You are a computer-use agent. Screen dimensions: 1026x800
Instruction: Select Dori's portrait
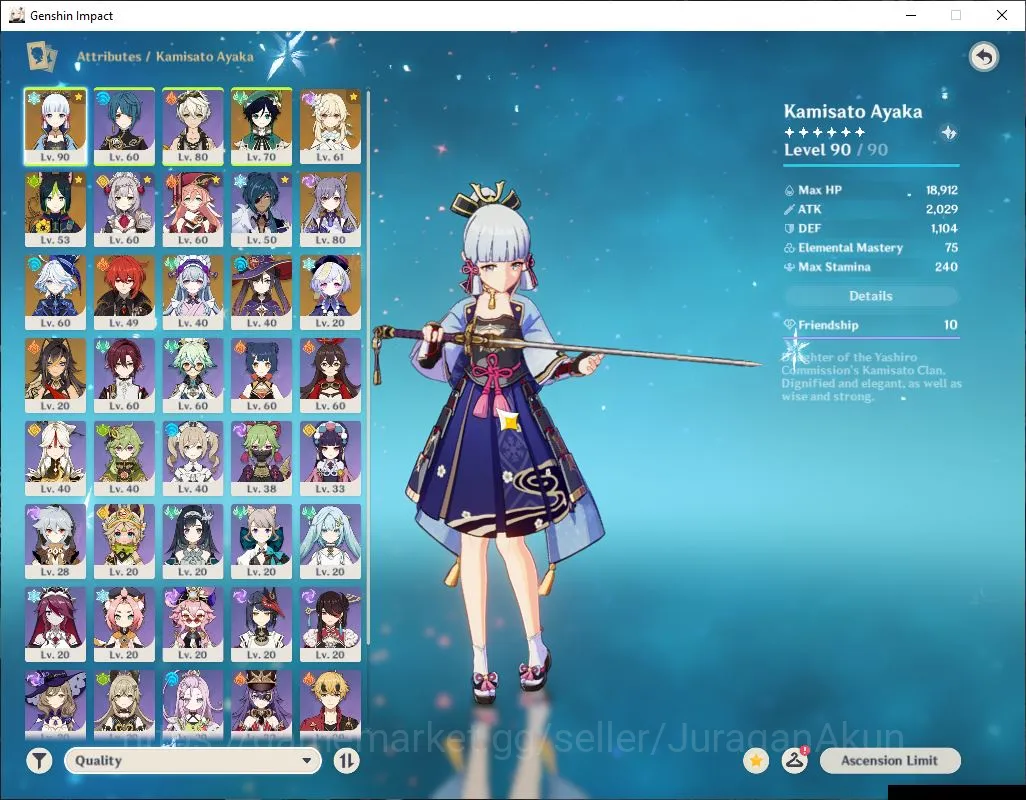pyautogui.click(x=193, y=625)
